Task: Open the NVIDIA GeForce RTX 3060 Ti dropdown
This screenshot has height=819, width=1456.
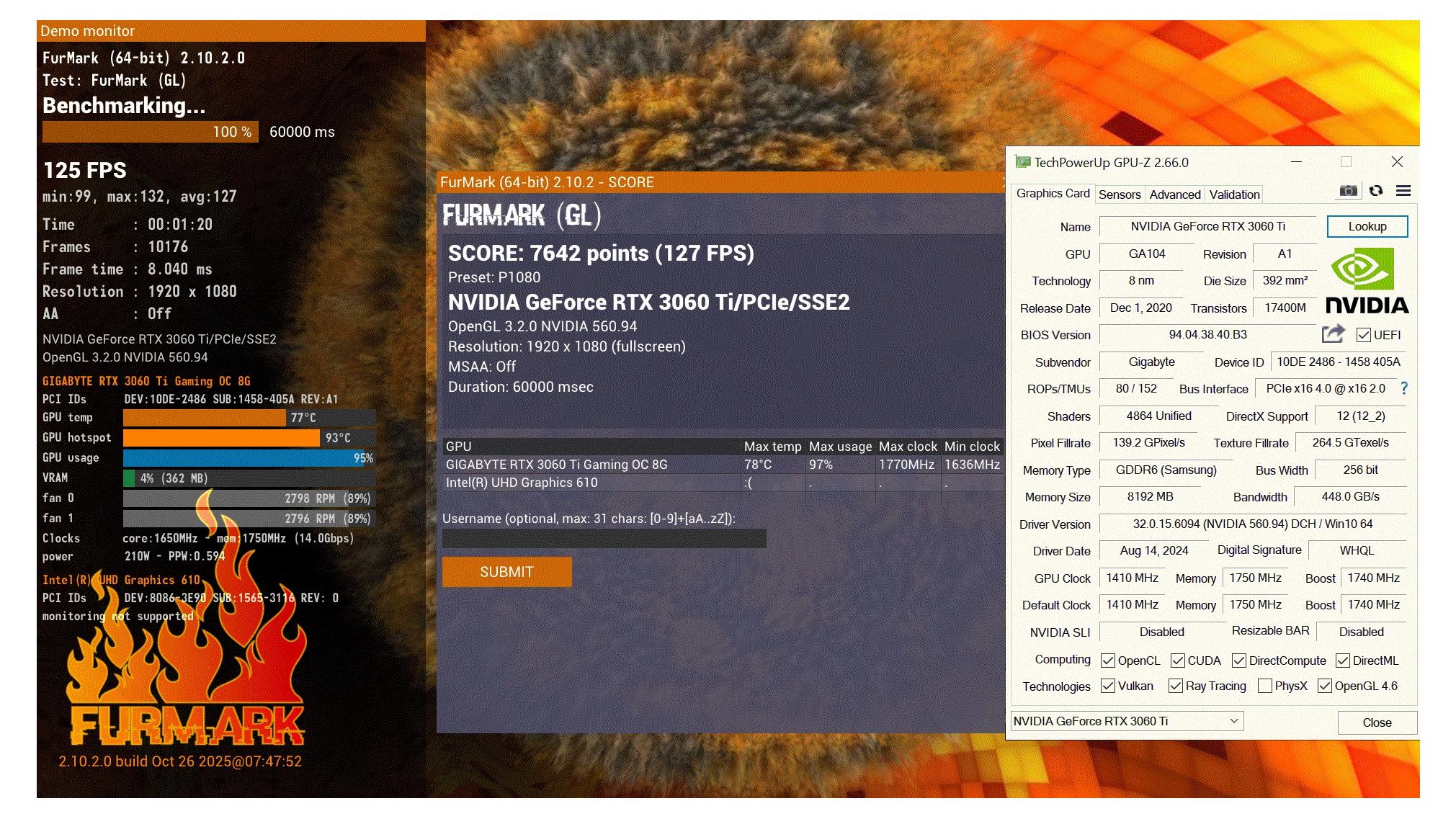Action: click(1127, 721)
